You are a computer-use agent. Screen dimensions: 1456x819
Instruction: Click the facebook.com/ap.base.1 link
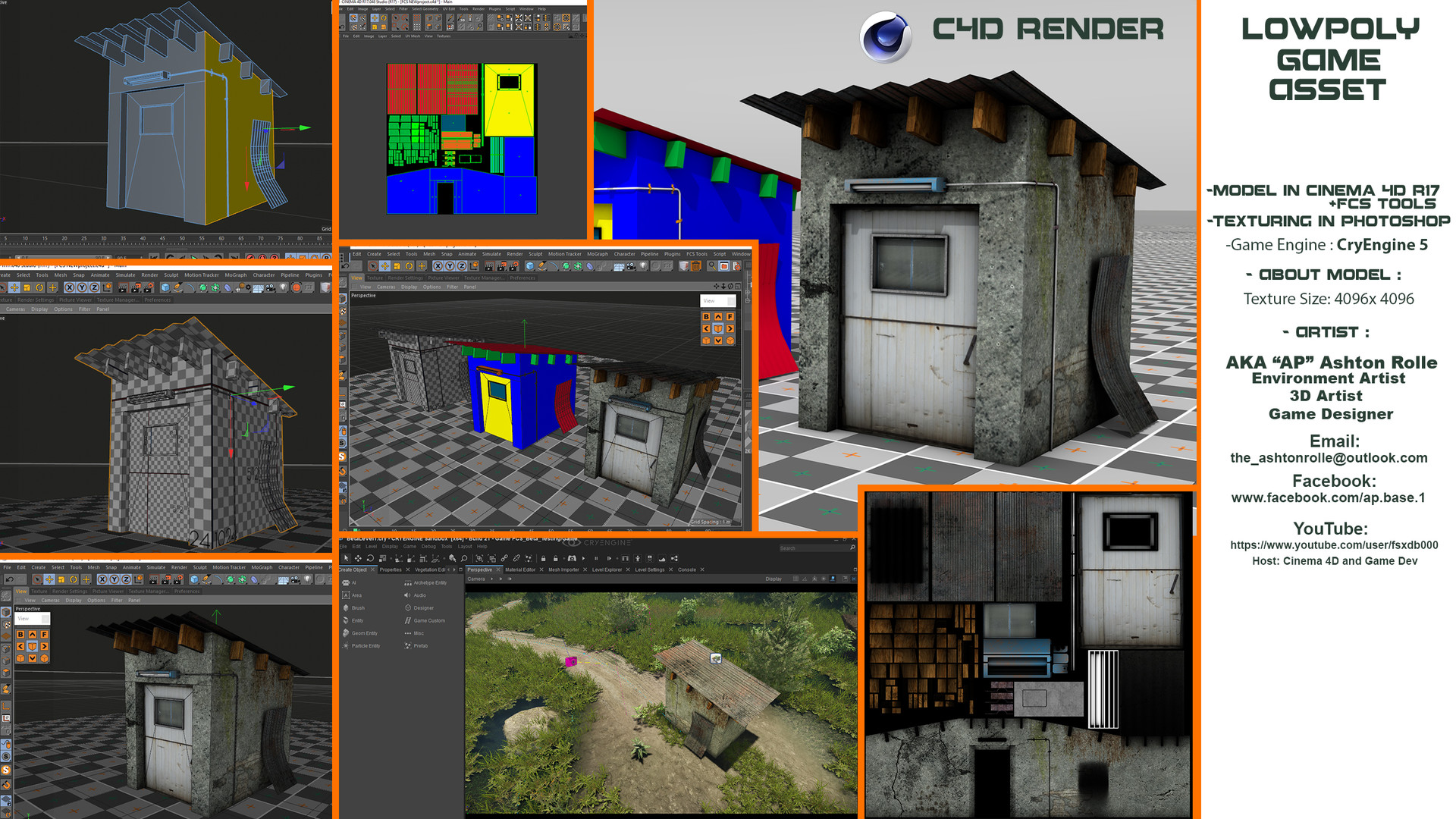tap(1328, 497)
